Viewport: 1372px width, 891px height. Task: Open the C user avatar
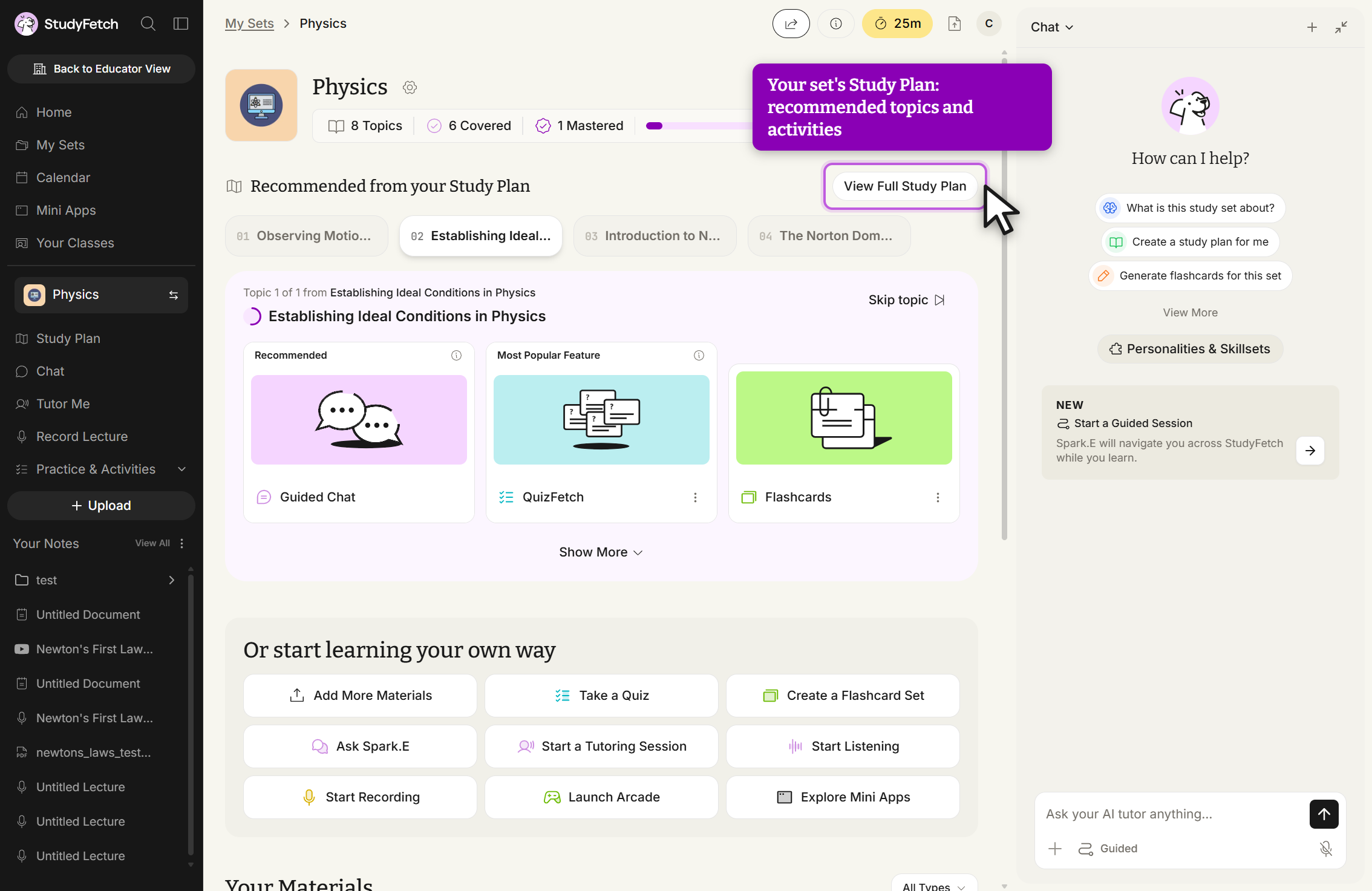click(988, 24)
